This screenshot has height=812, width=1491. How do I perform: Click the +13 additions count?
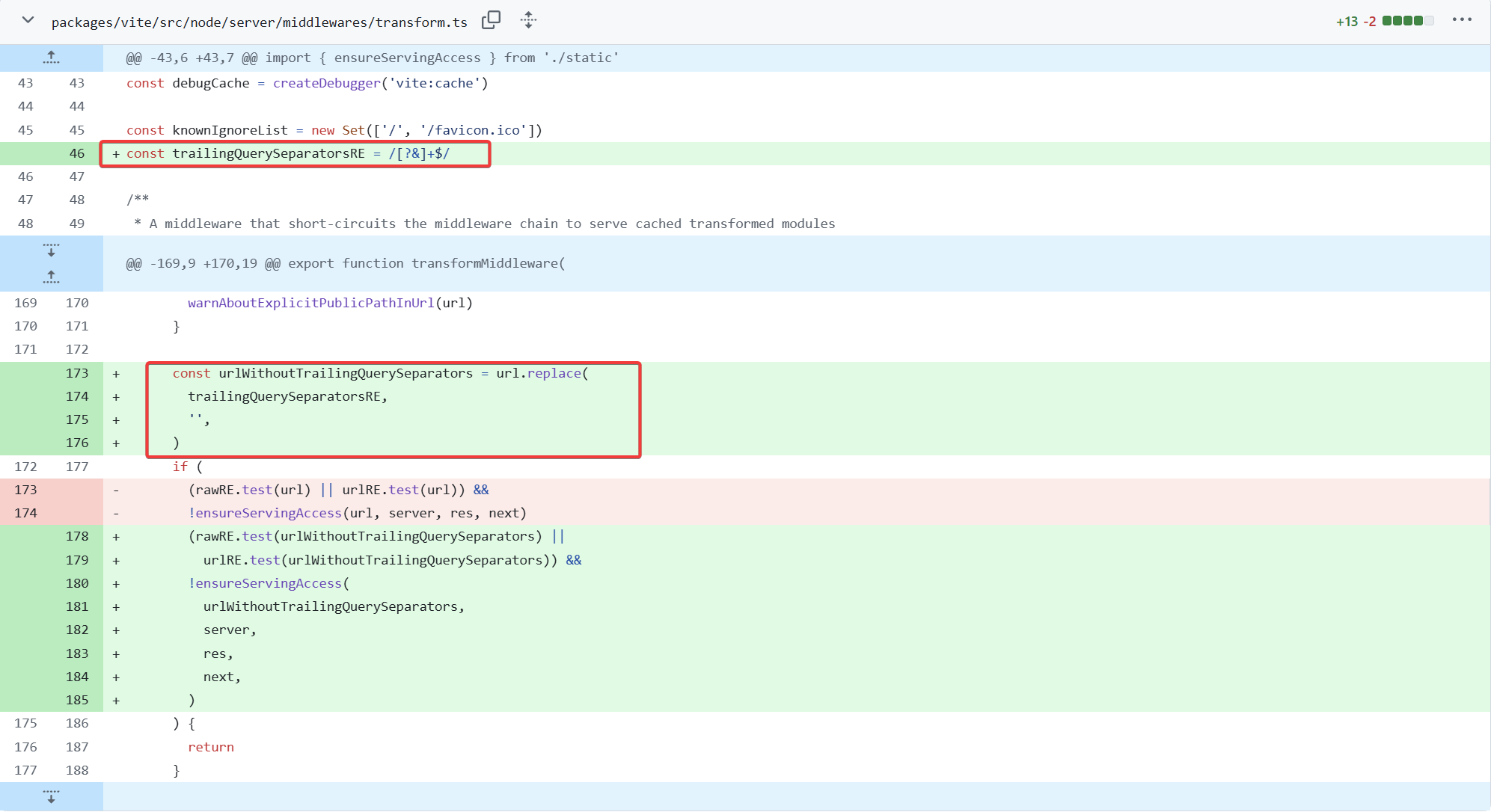[1347, 21]
